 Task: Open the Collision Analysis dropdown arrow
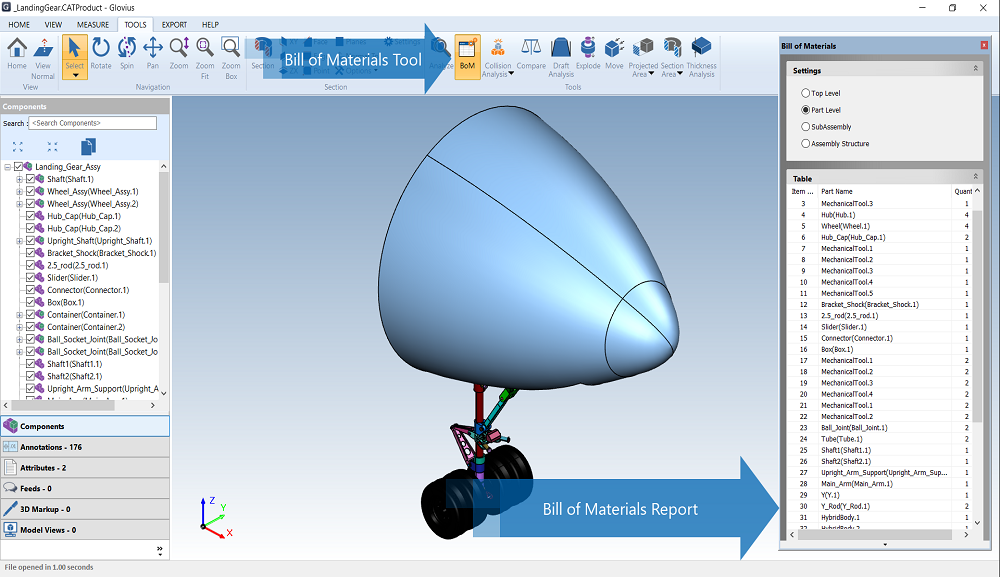tap(511, 74)
